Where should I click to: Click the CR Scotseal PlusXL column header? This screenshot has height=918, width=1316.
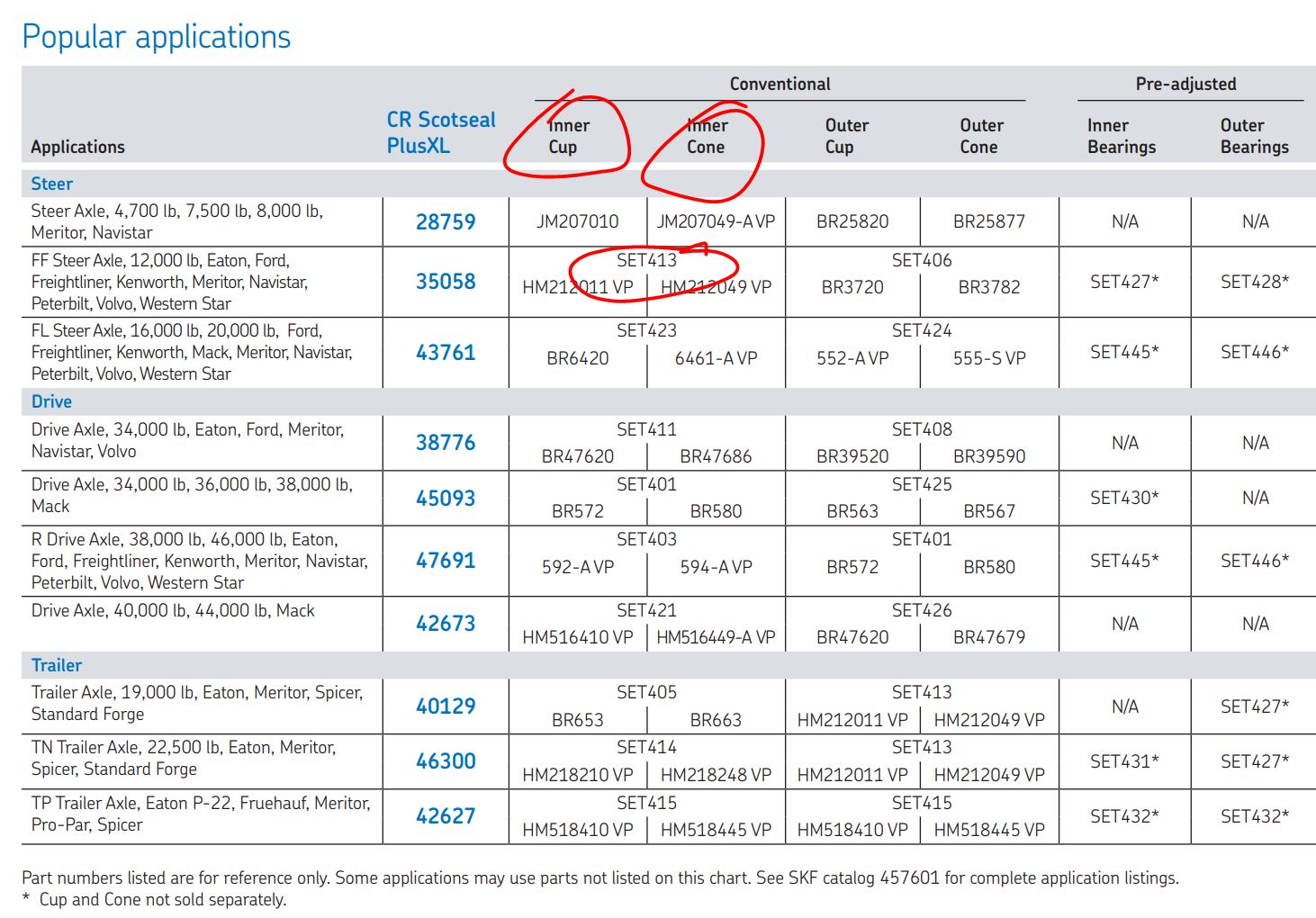440,133
